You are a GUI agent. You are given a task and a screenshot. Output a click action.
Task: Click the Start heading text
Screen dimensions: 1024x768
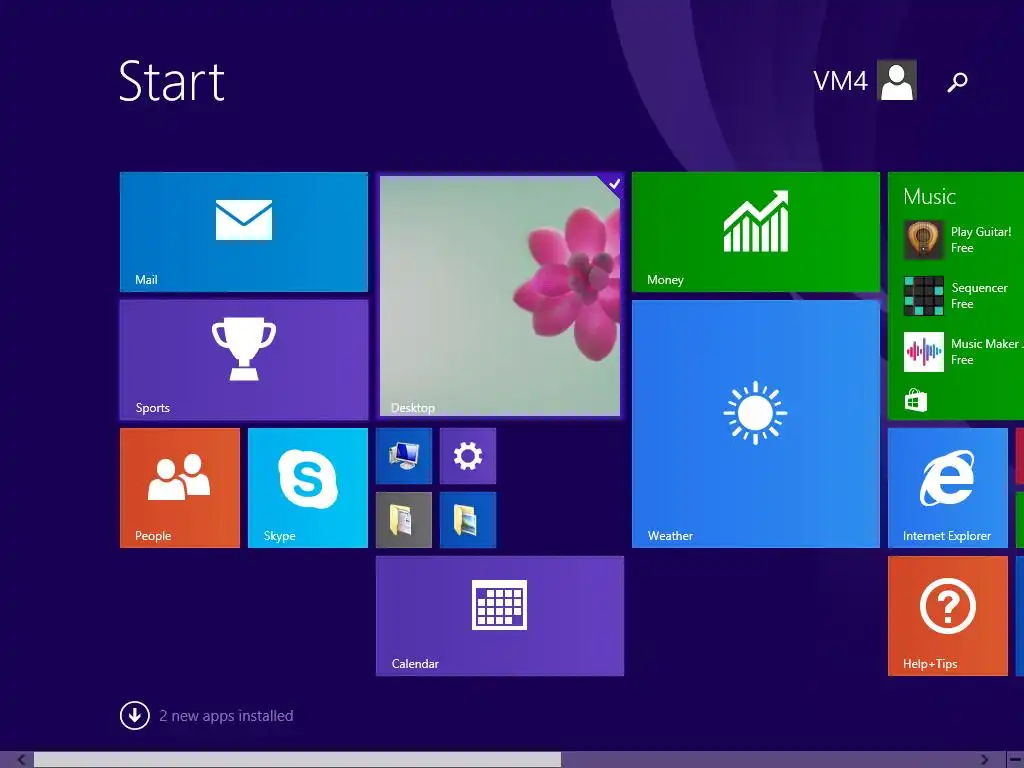click(172, 81)
